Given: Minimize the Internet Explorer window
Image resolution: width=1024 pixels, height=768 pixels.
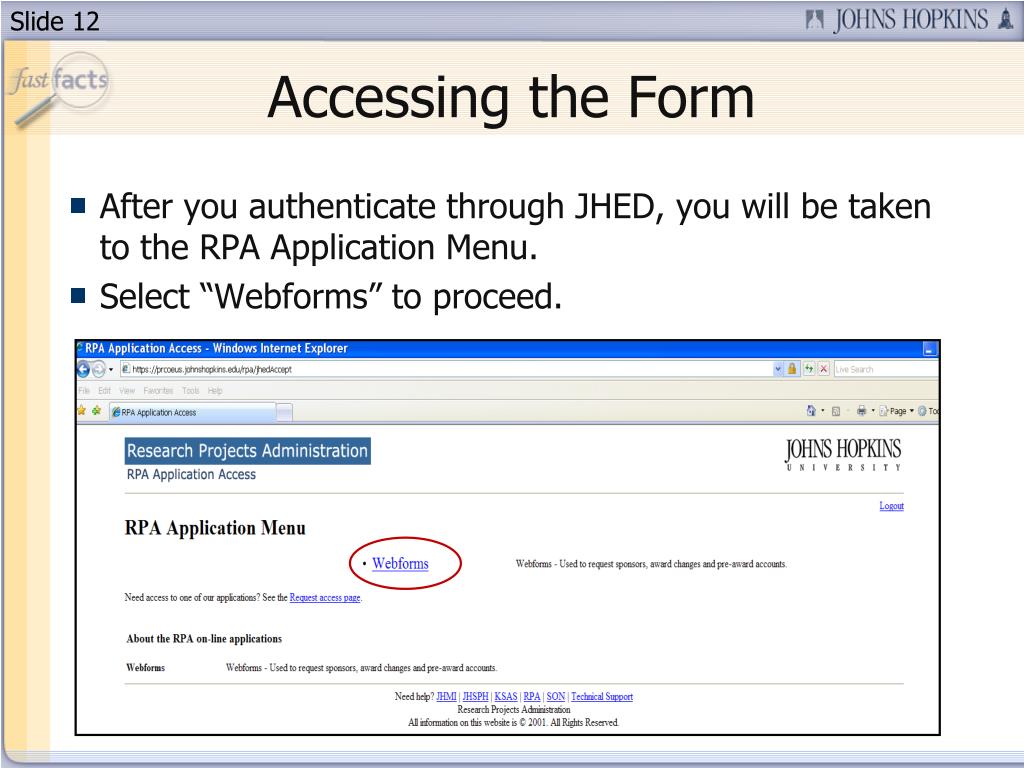Looking at the screenshot, I should tap(929, 349).
